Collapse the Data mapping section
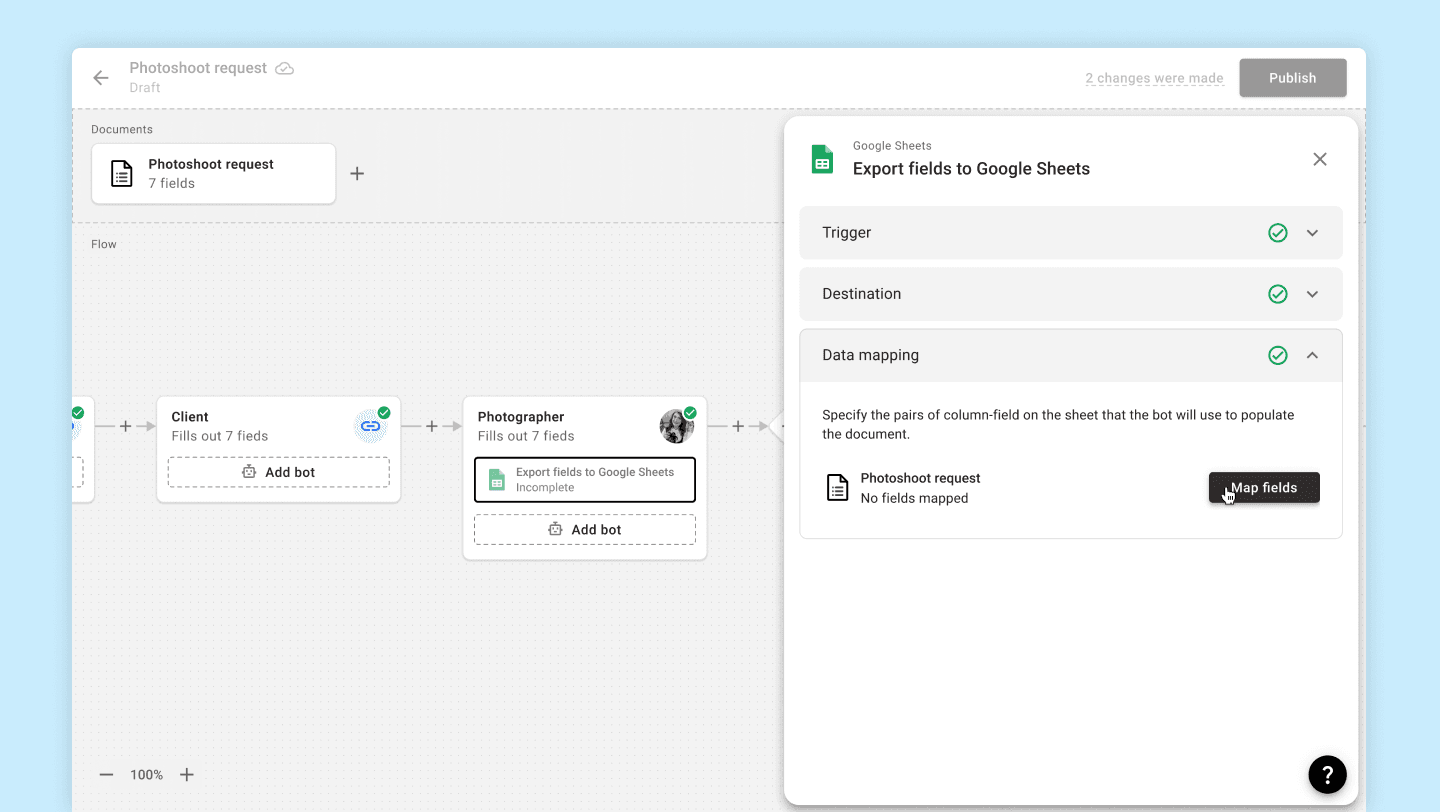This screenshot has width=1440, height=812. point(1312,355)
